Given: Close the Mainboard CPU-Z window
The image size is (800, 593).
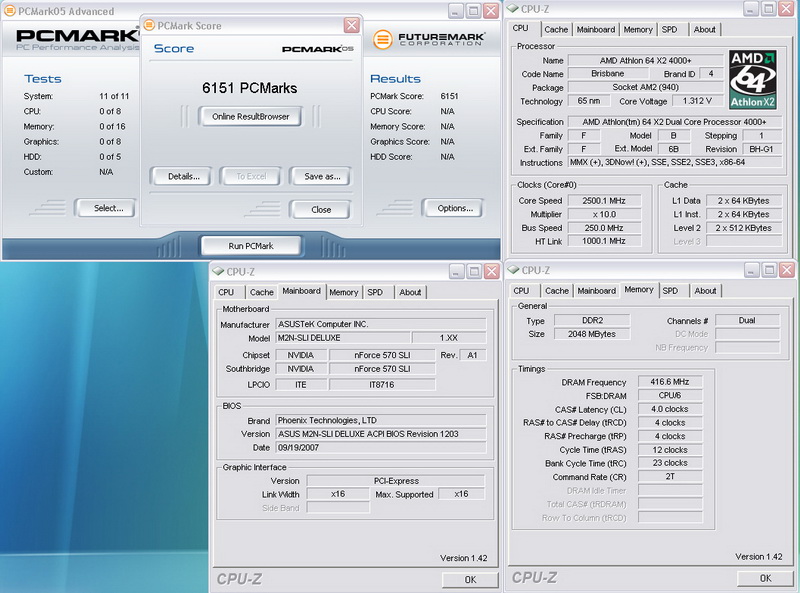Looking at the screenshot, I should (x=491, y=271).
